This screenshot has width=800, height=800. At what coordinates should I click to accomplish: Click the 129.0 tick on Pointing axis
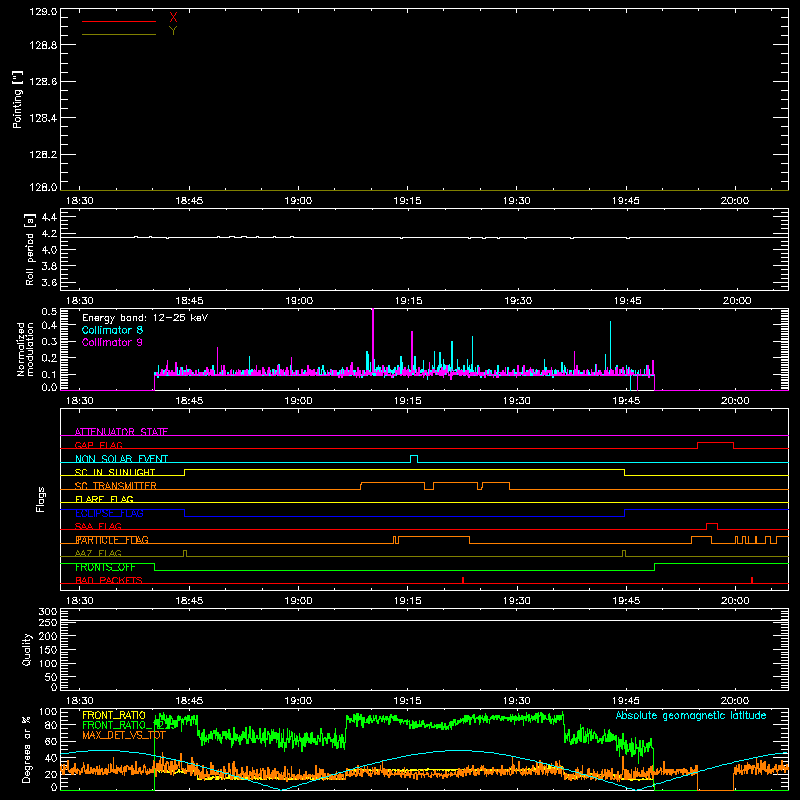pyautogui.click(x=43, y=12)
